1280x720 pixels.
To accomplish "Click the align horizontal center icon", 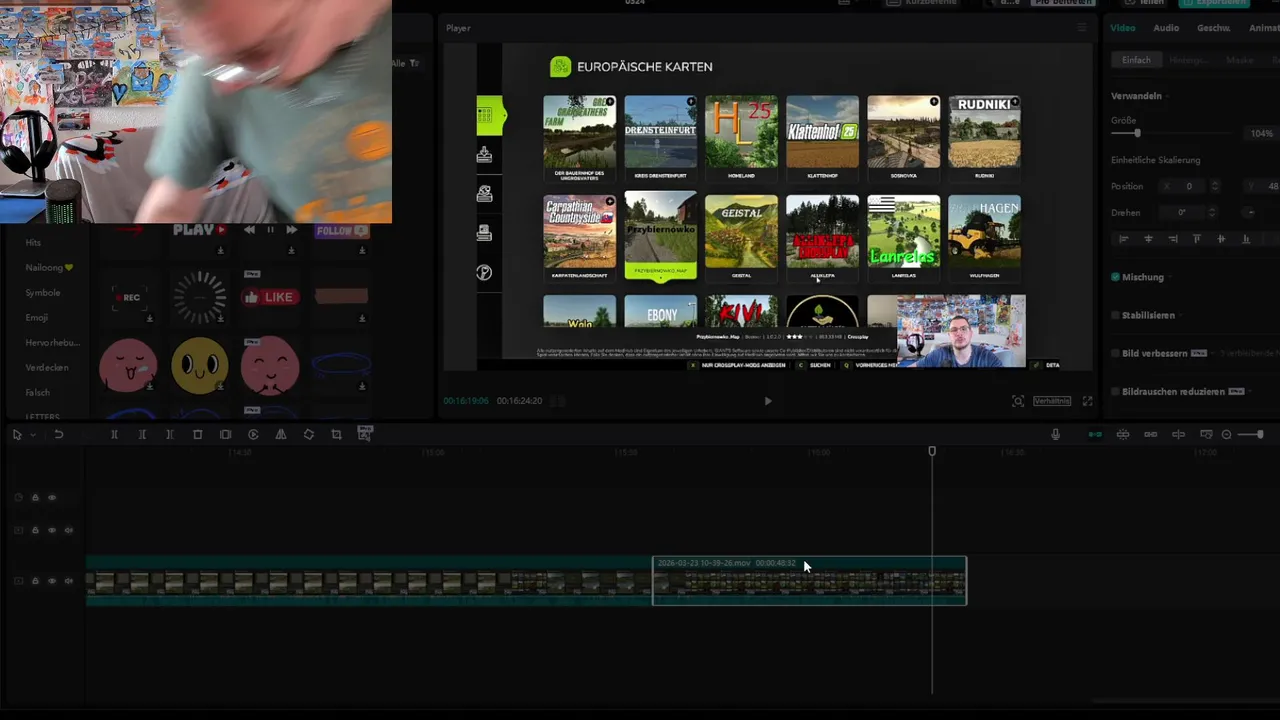I will coord(1148,239).
